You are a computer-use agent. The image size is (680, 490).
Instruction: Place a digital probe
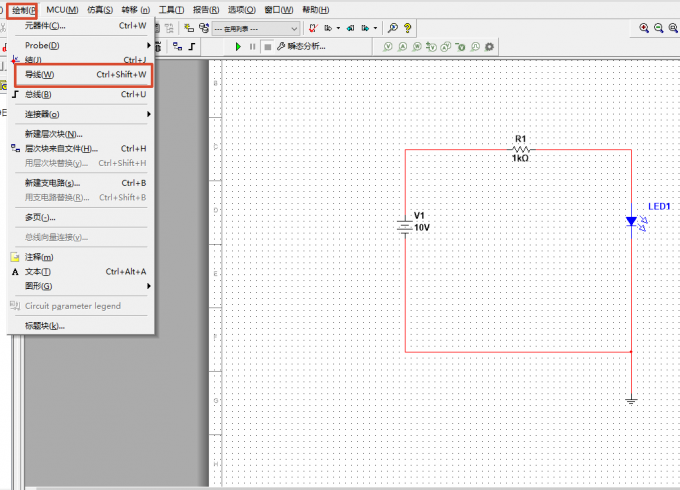pyautogui.click(x=475, y=46)
